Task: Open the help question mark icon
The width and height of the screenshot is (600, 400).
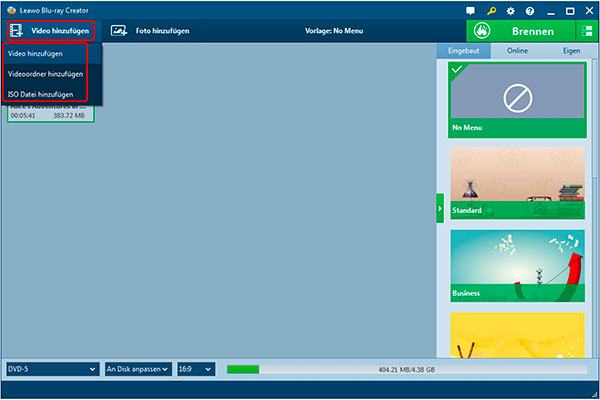Action: tap(530, 11)
